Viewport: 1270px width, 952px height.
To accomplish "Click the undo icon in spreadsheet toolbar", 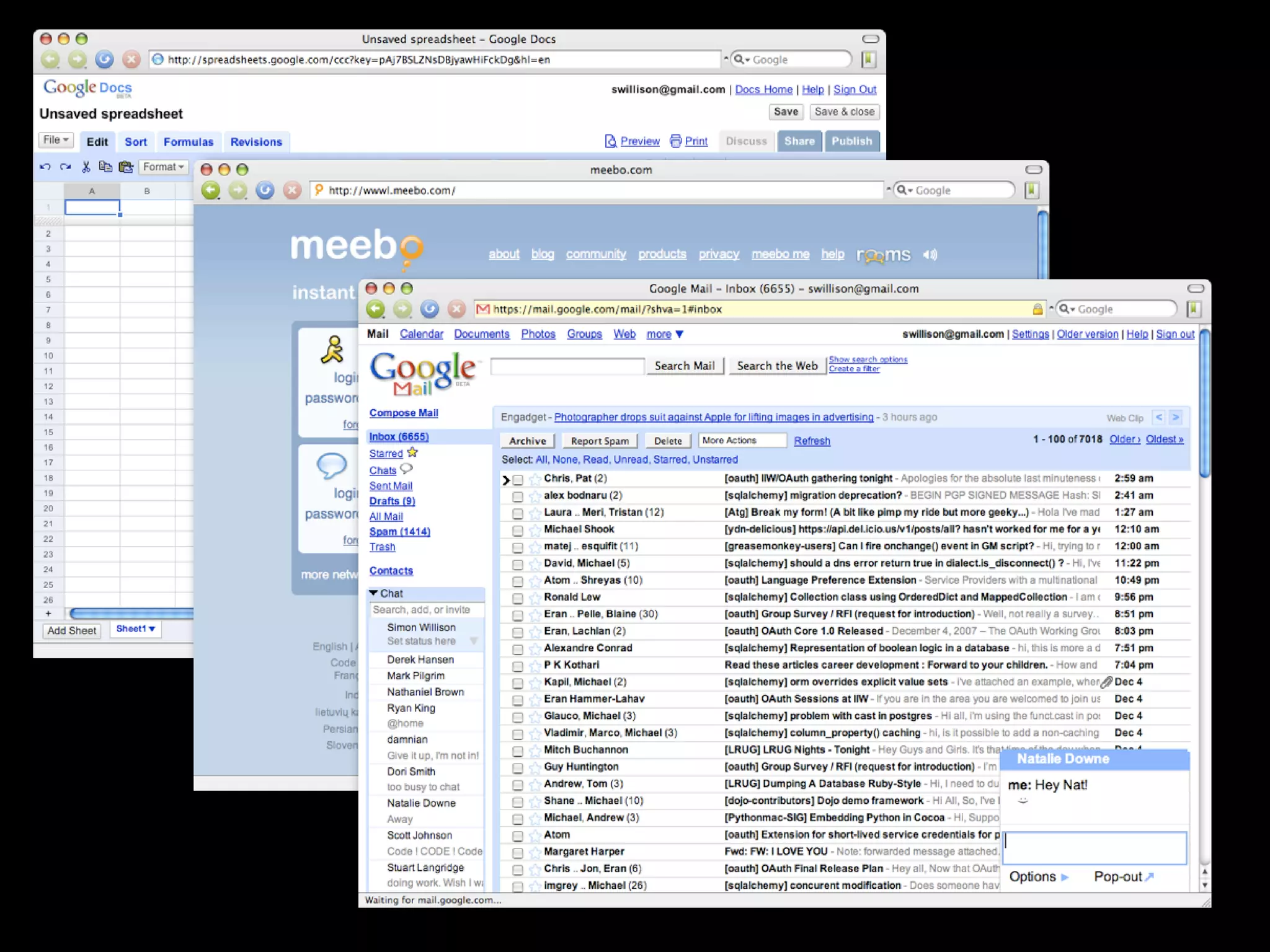I will [45, 167].
